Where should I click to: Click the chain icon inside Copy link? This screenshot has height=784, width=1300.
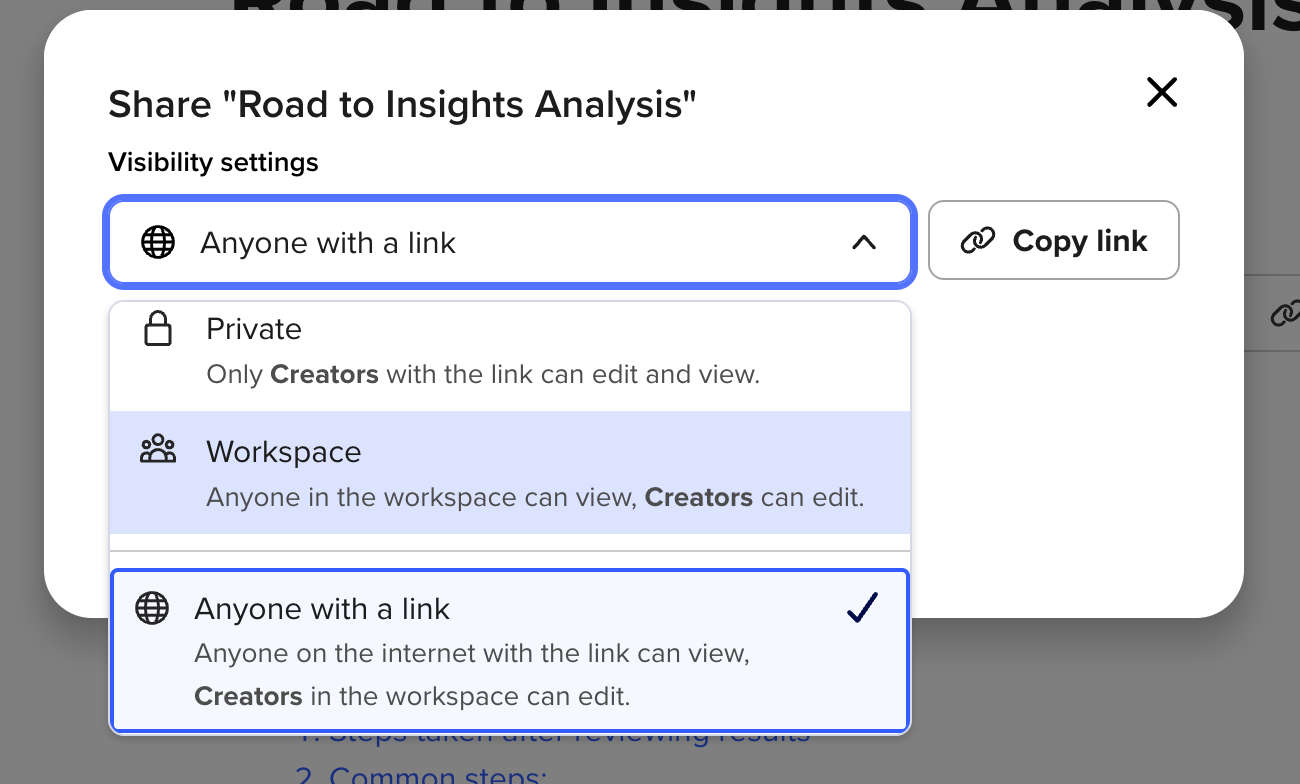coord(977,241)
